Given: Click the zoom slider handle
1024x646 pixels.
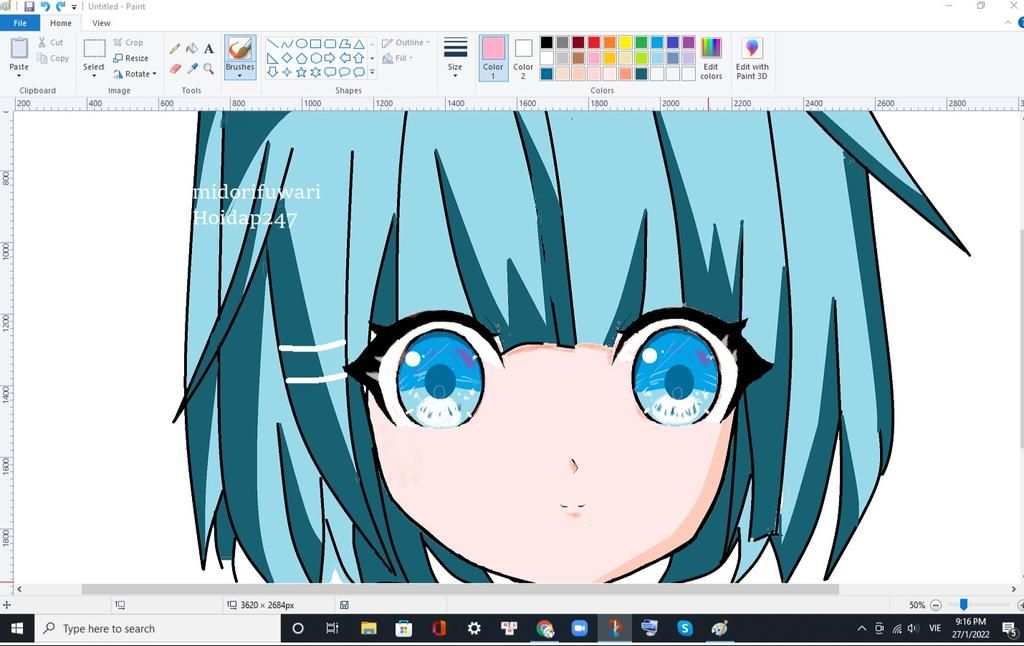Looking at the screenshot, I should (x=963, y=605).
